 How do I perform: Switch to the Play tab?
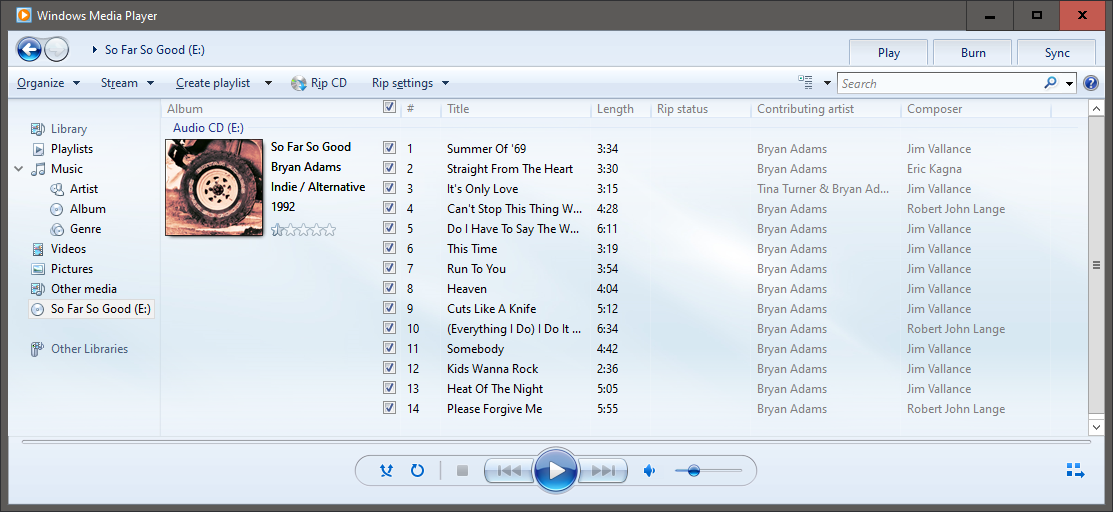889,53
